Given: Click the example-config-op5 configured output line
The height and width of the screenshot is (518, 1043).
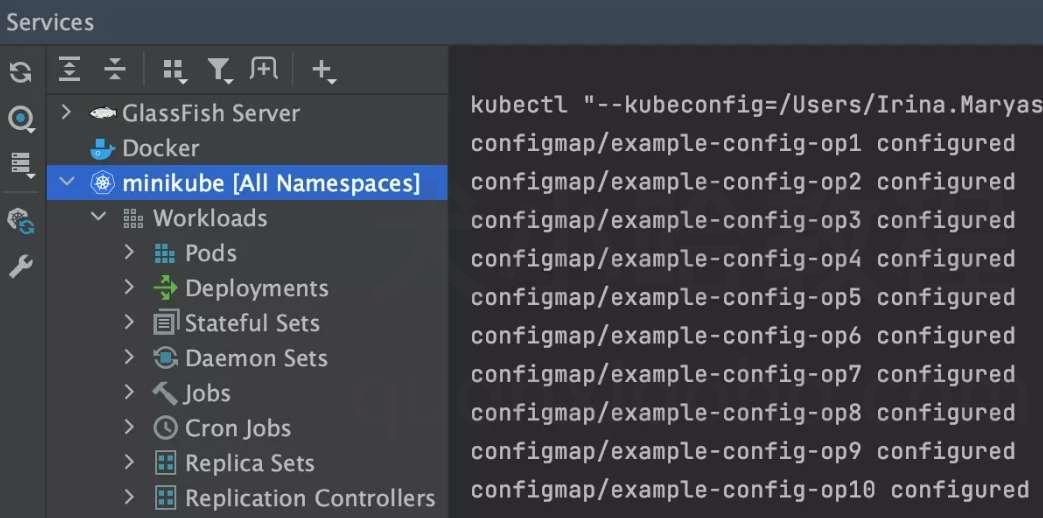Looking at the screenshot, I should (x=742, y=297).
